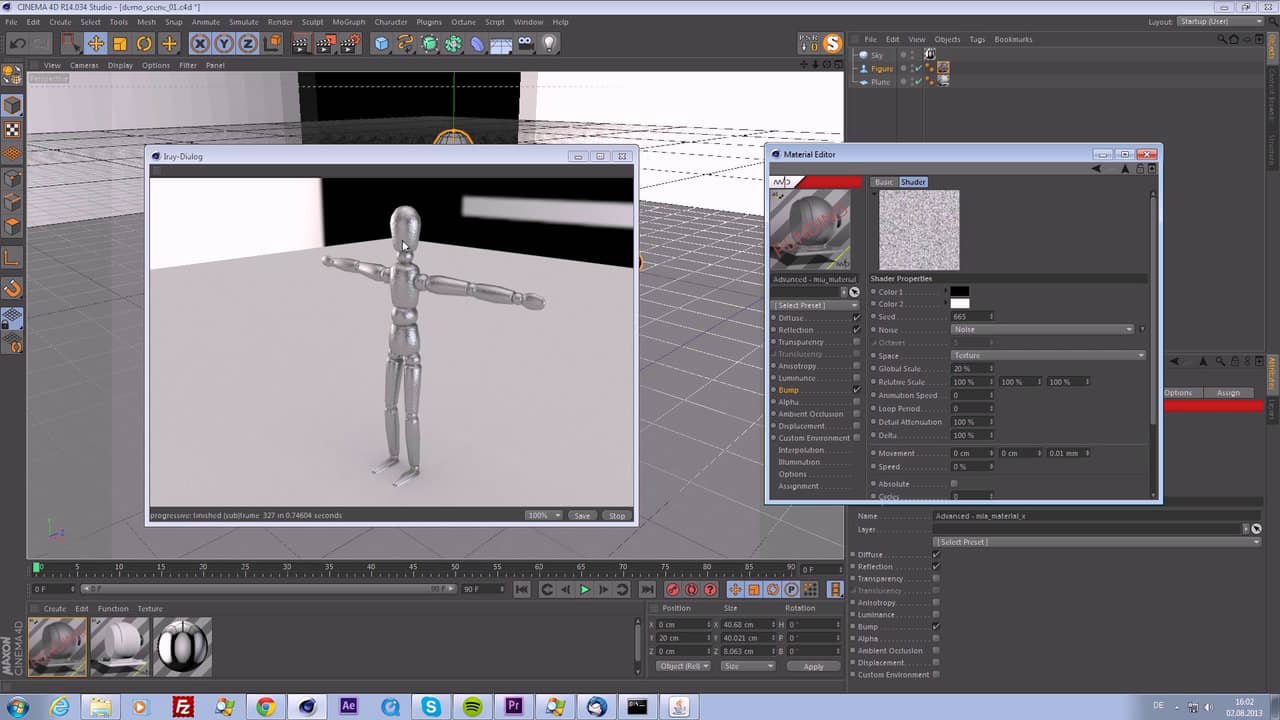Image resolution: width=1280 pixels, height=720 pixels.
Task: Toggle Bump checkbox in Material Editor
Action: (856, 390)
